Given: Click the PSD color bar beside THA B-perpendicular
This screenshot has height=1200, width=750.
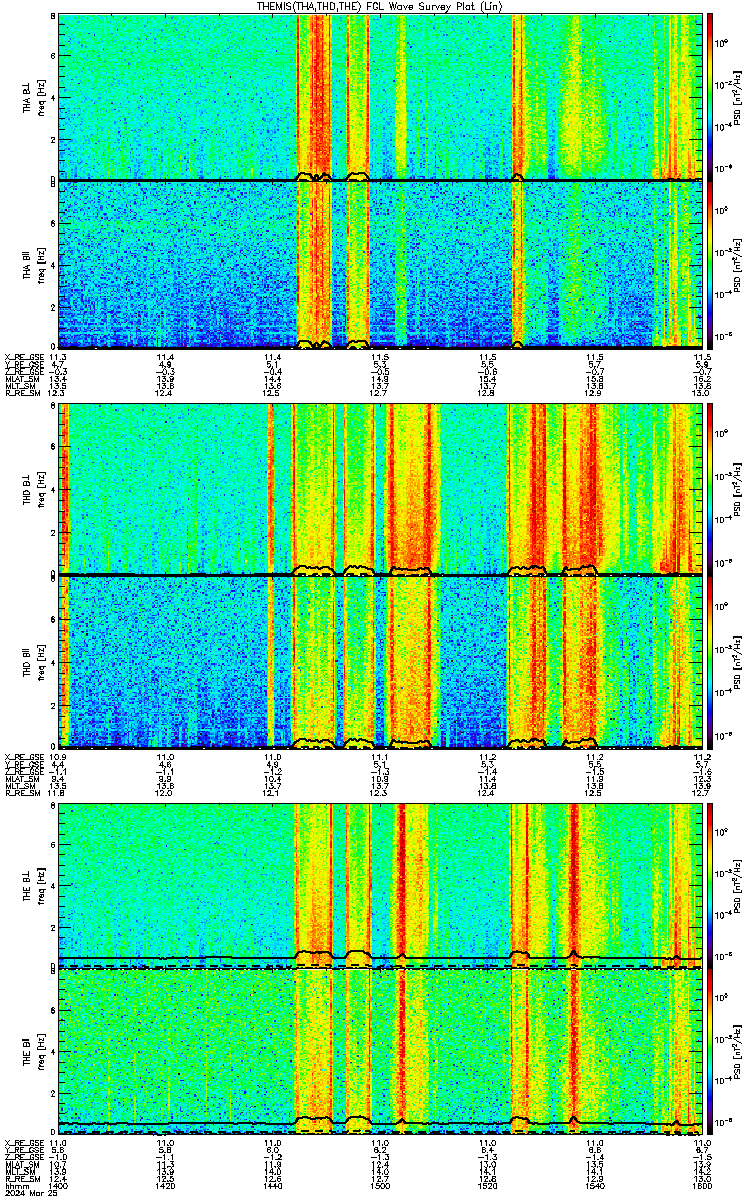Looking at the screenshot, I should (710, 96).
